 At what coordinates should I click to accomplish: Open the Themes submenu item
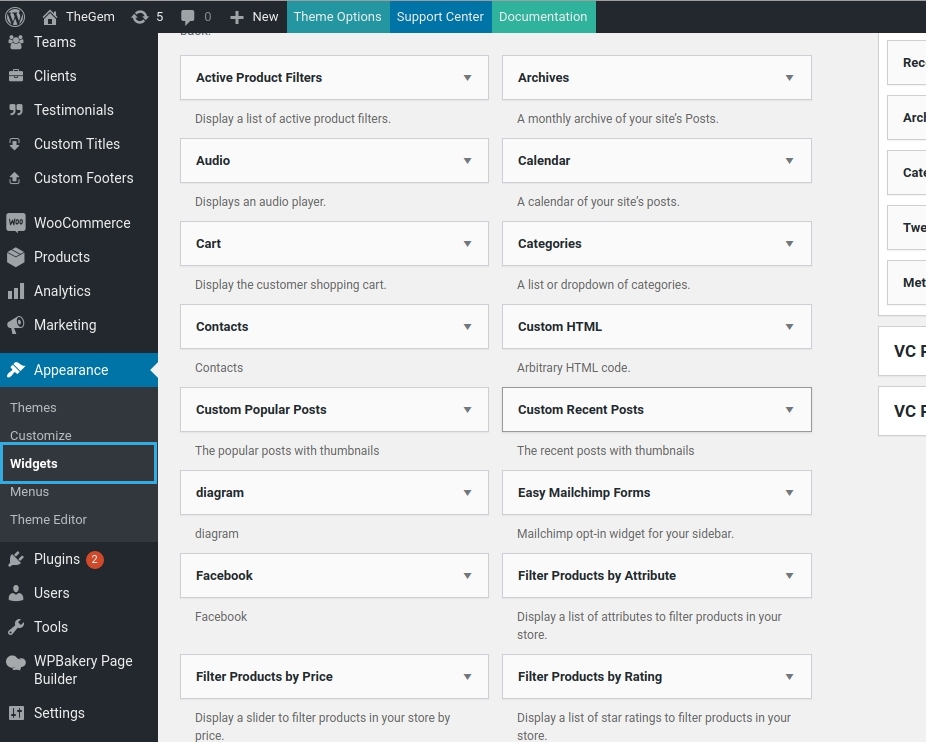pyautogui.click(x=33, y=408)
